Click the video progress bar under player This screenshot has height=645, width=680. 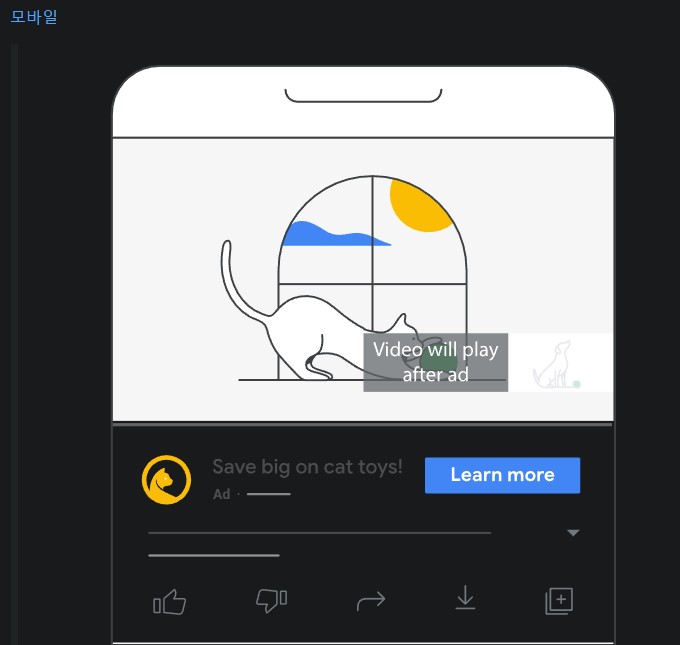click(x=363, y=424)
